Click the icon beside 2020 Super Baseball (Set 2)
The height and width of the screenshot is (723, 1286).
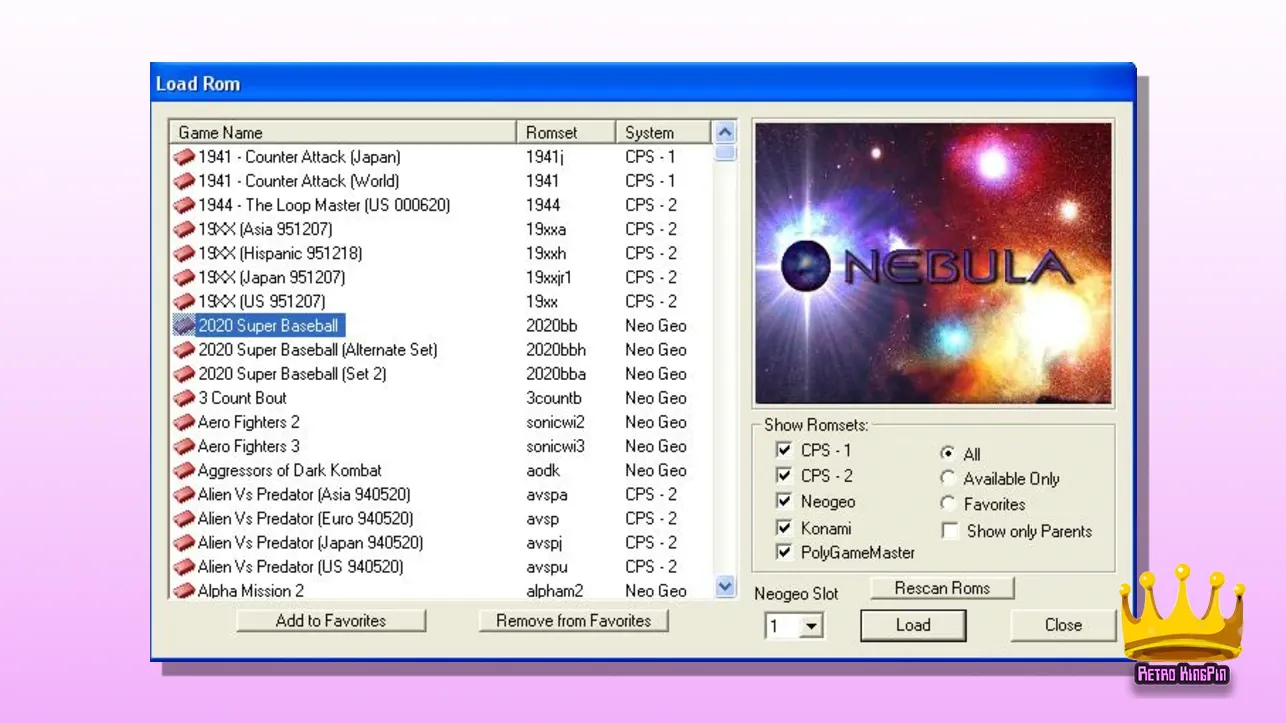click(x=184, y=374)
